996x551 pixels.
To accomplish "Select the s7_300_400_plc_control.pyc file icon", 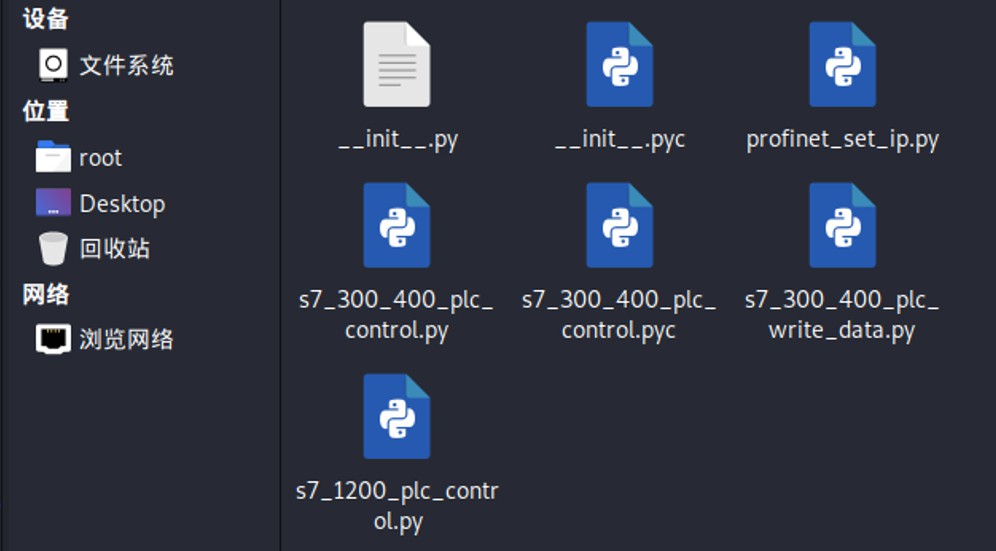I will tap(619, 225).
